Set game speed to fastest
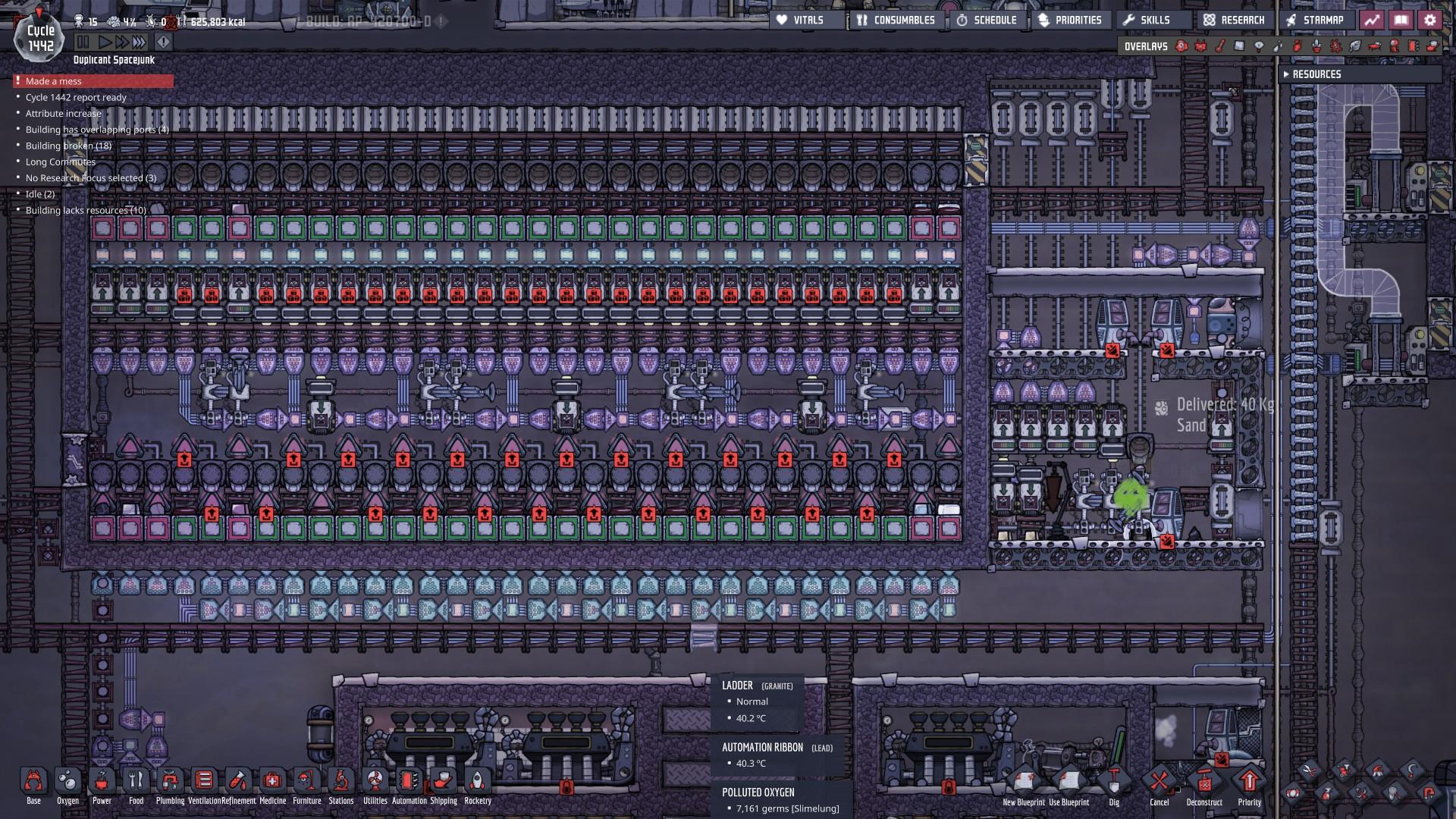1456x819 pixels. point(140,42)
